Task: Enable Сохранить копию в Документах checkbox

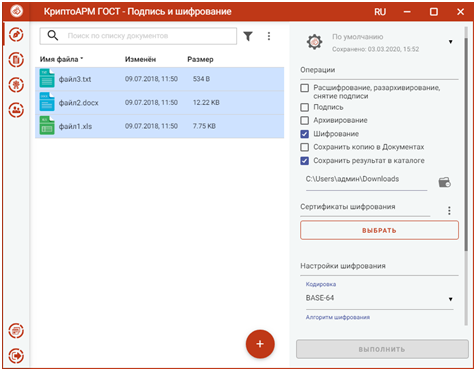Action: click(x=304, y=147)
